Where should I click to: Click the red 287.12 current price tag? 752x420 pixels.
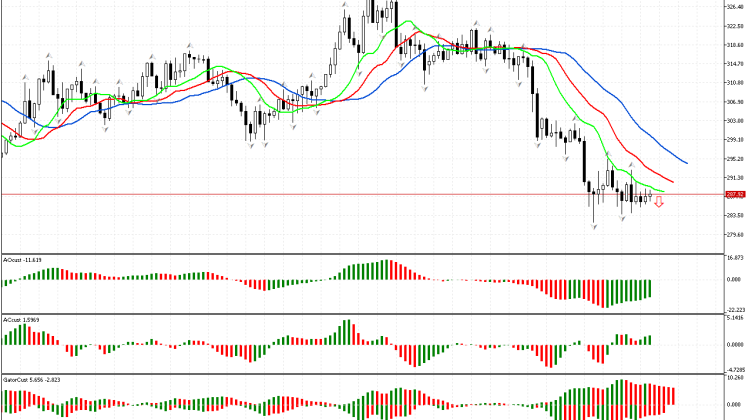(736, 193)
